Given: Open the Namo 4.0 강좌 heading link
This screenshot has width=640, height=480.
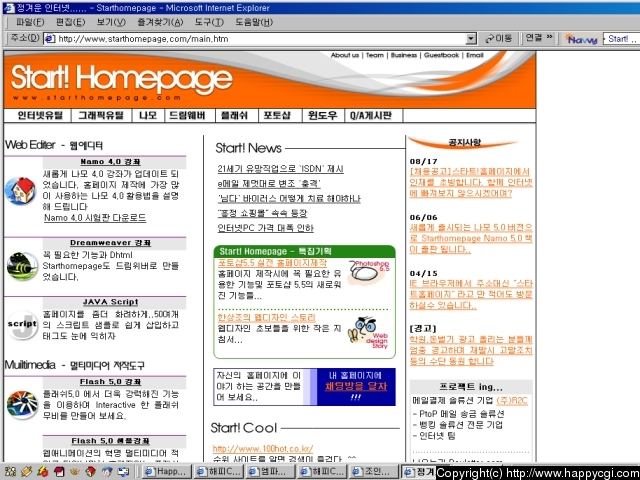Looking at the screenshot, I should 110,162.
